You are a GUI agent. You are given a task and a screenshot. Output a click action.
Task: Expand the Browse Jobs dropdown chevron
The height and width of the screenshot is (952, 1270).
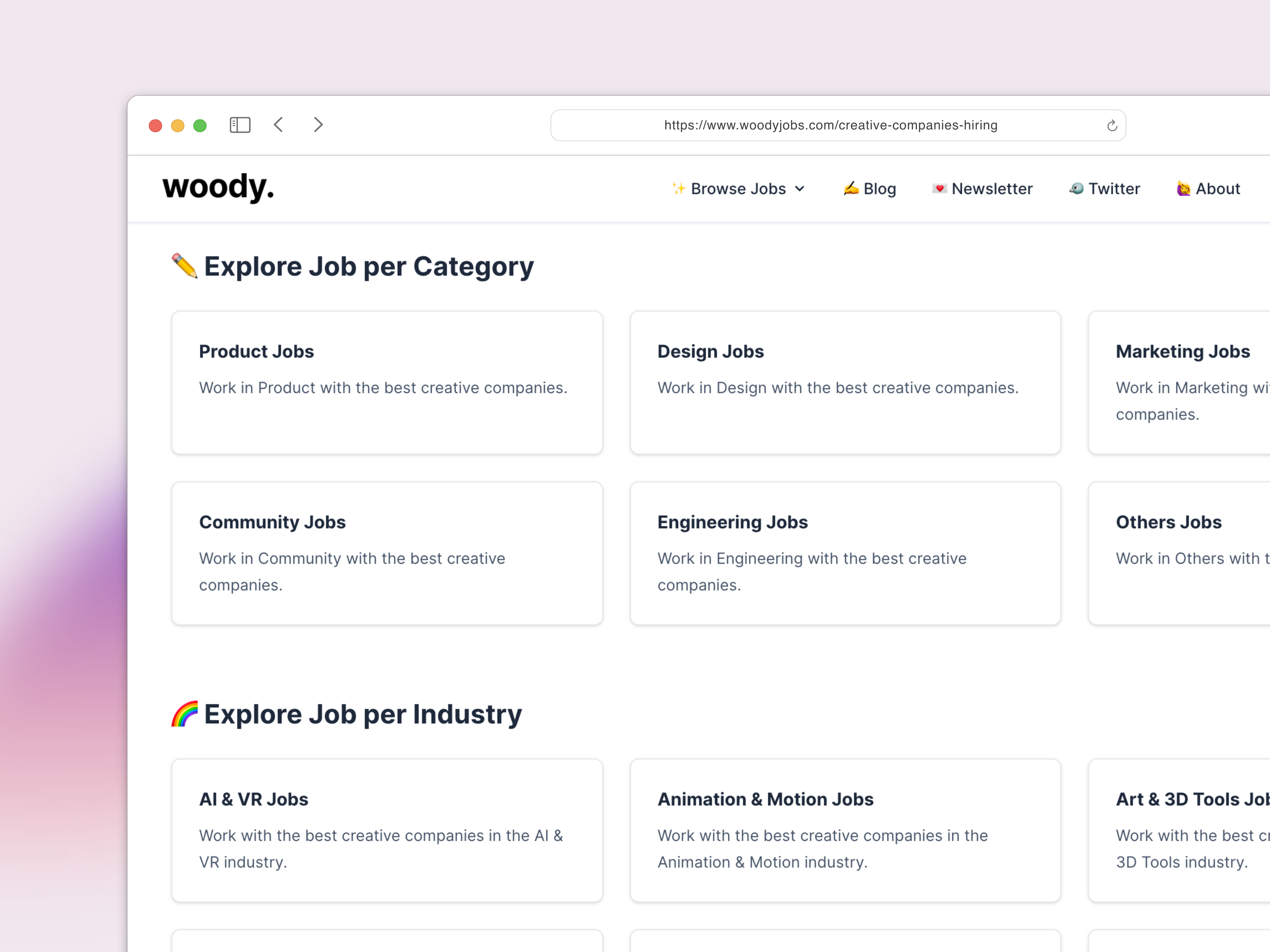click(800, 189)
